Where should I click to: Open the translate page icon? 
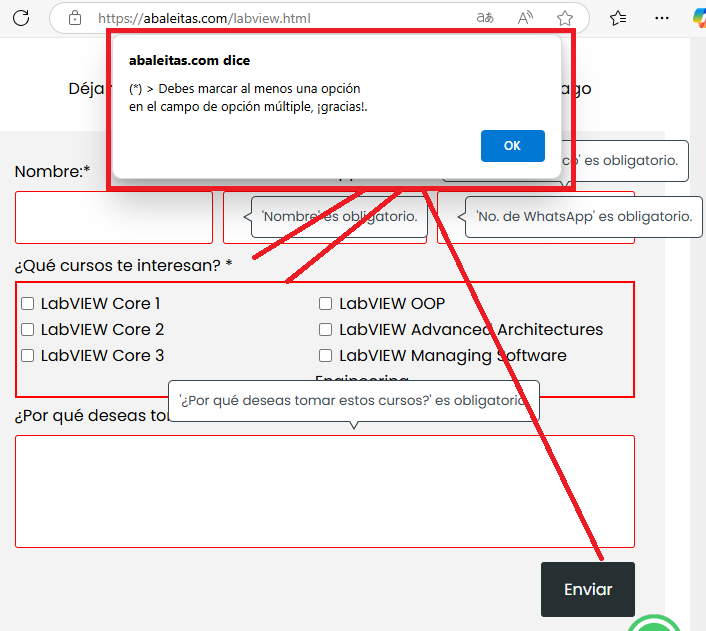coord(485,18)
